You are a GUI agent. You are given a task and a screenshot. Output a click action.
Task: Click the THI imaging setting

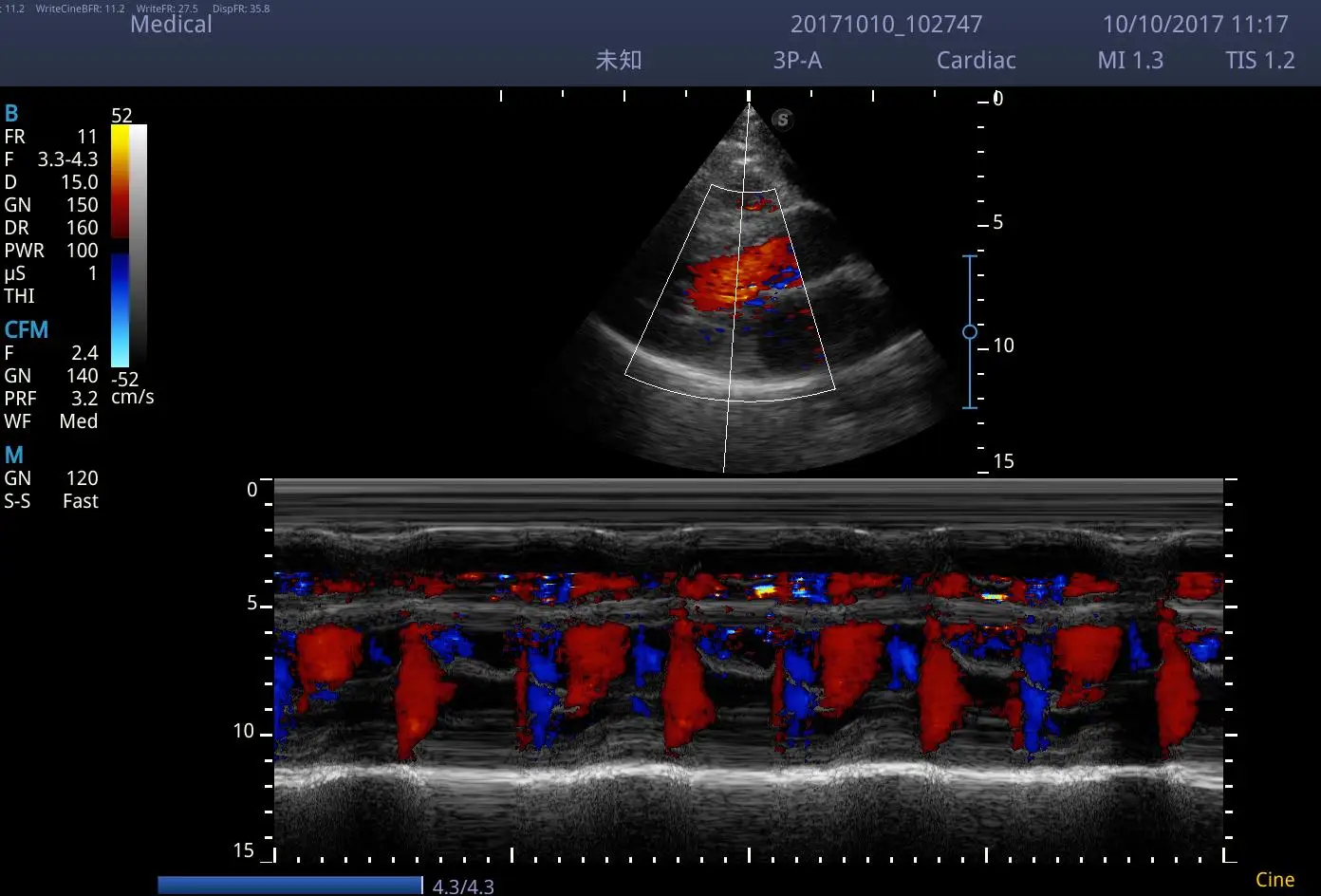pos(19,296)
